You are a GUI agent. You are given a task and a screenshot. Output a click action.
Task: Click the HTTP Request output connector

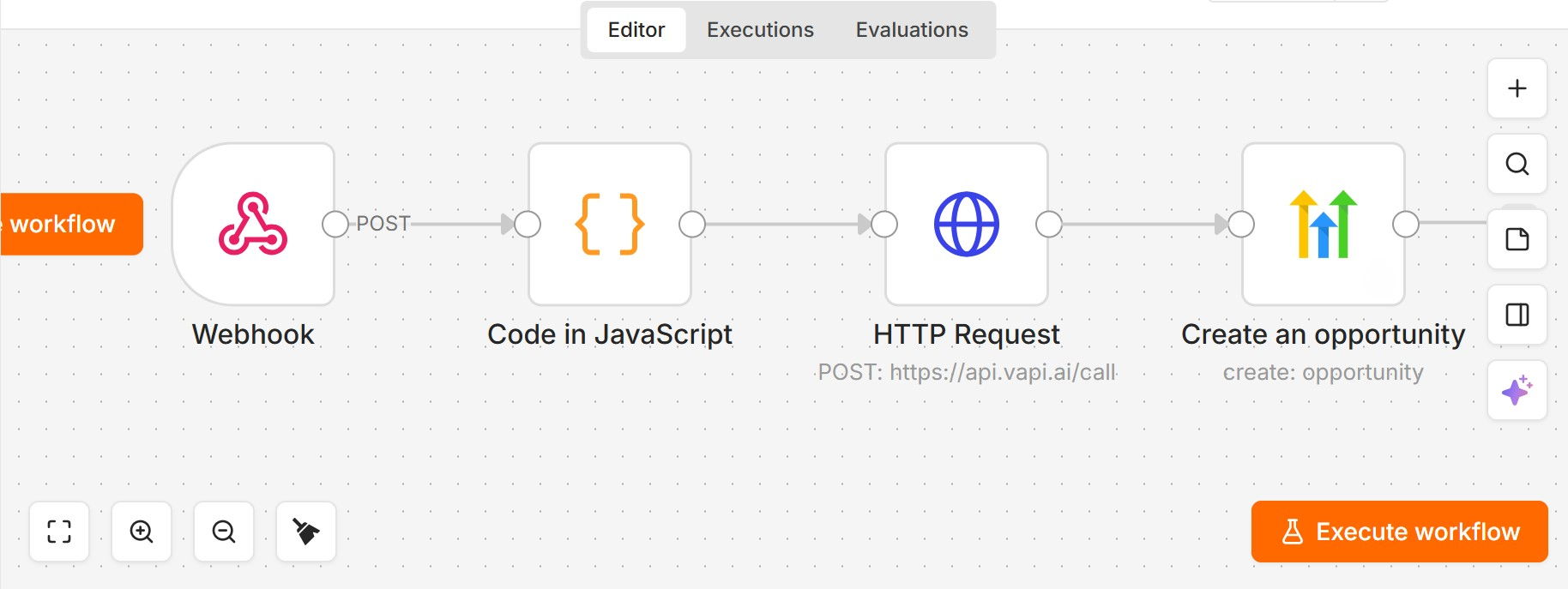pyautogui.click(x=1049, y=224)
